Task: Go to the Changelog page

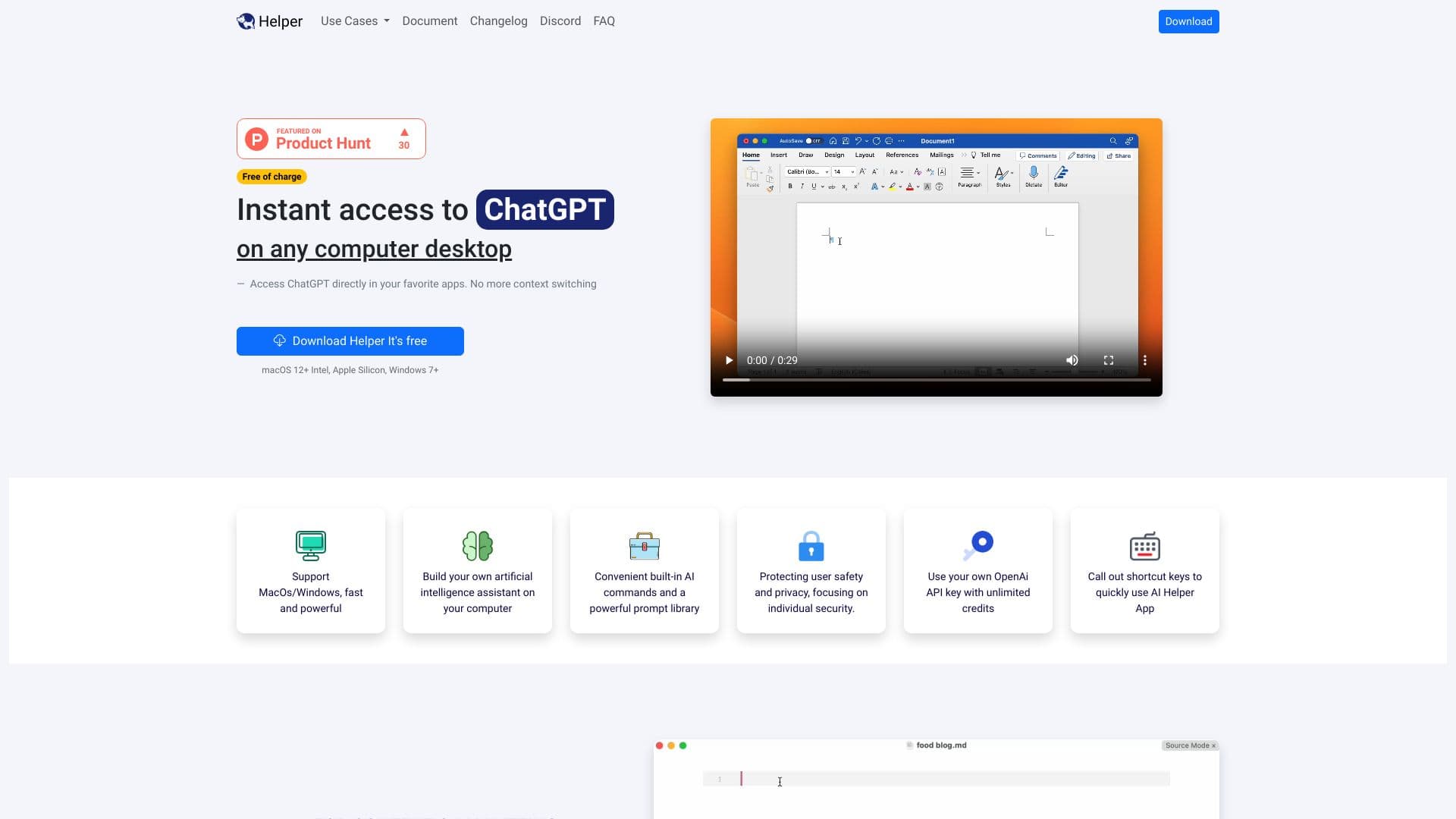Action: [498, 21]
